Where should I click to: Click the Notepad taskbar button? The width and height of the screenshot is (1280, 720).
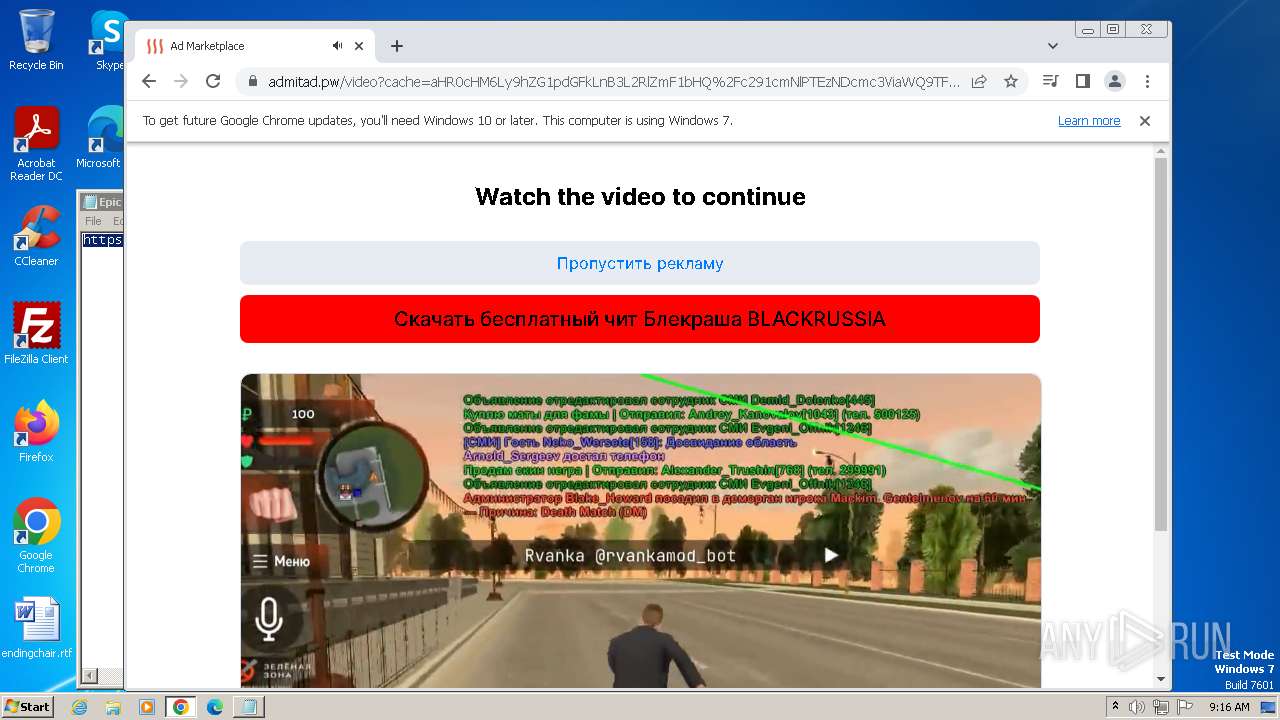[248, 707]
